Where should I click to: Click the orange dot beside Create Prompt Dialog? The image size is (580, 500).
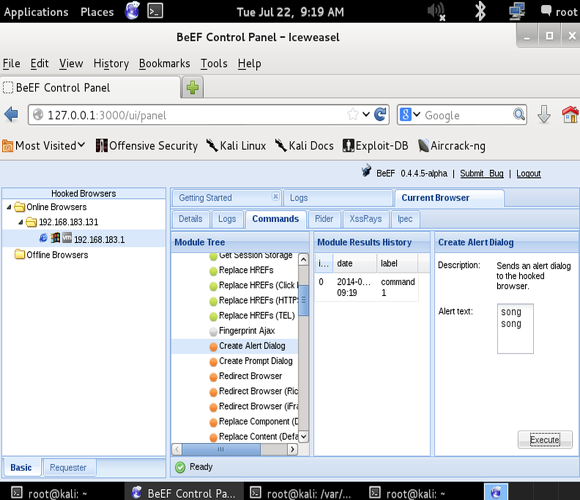[x=213, y=362]
